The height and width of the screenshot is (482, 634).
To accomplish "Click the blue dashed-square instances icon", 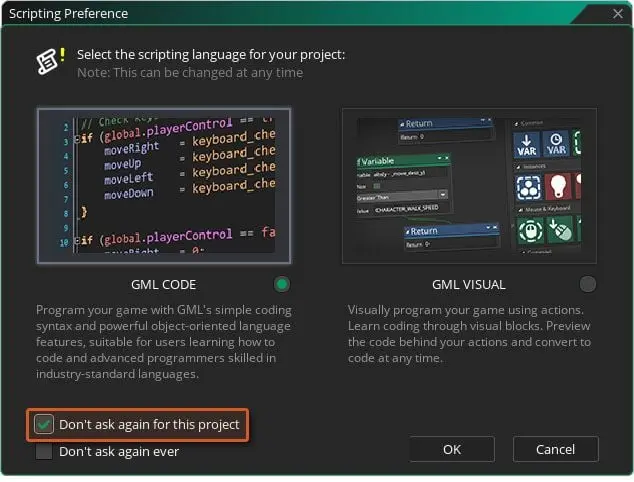I will tap(527, 188).
